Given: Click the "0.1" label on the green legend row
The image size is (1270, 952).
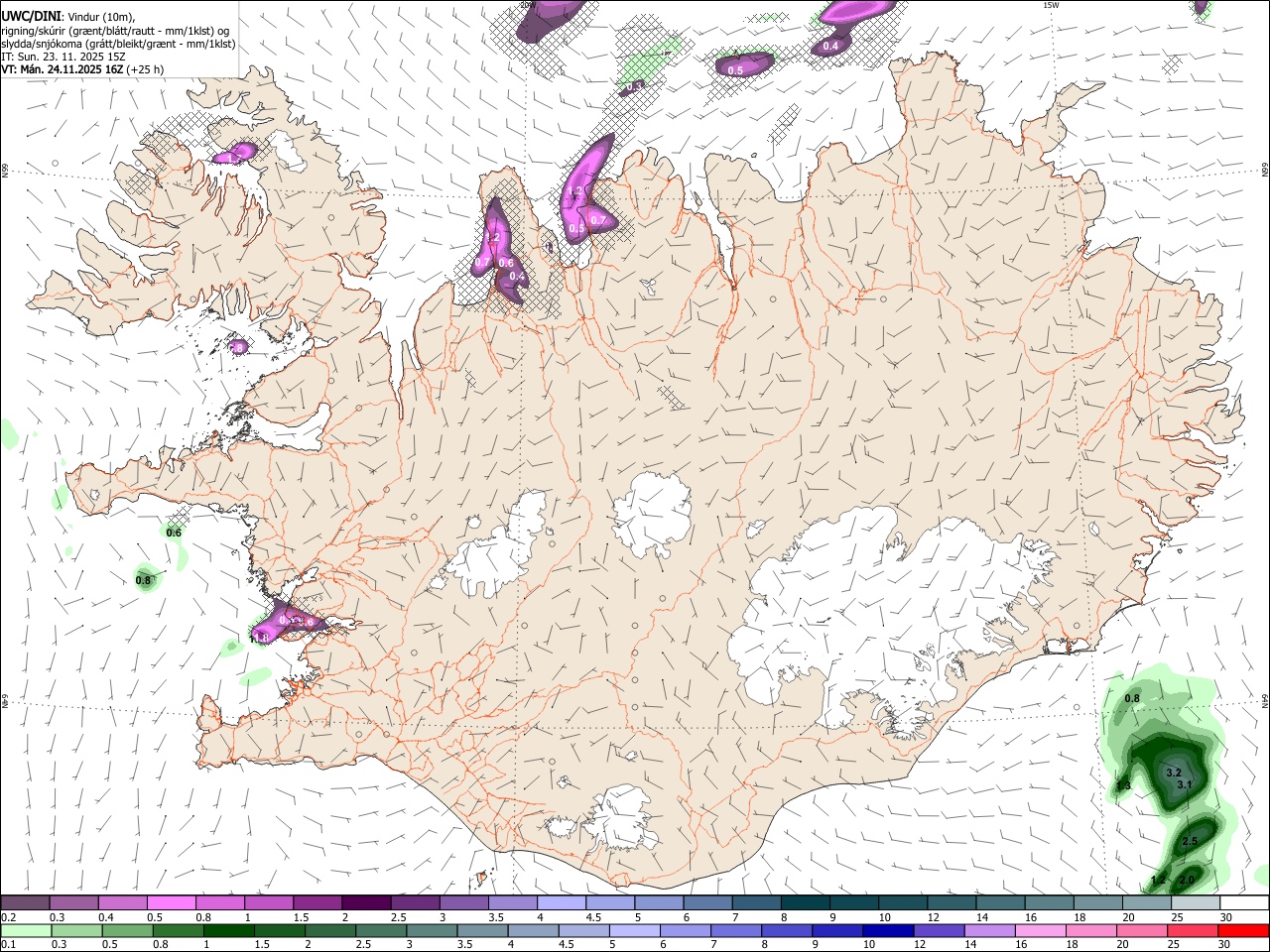Looking at the screenshot, I should 8,945.
